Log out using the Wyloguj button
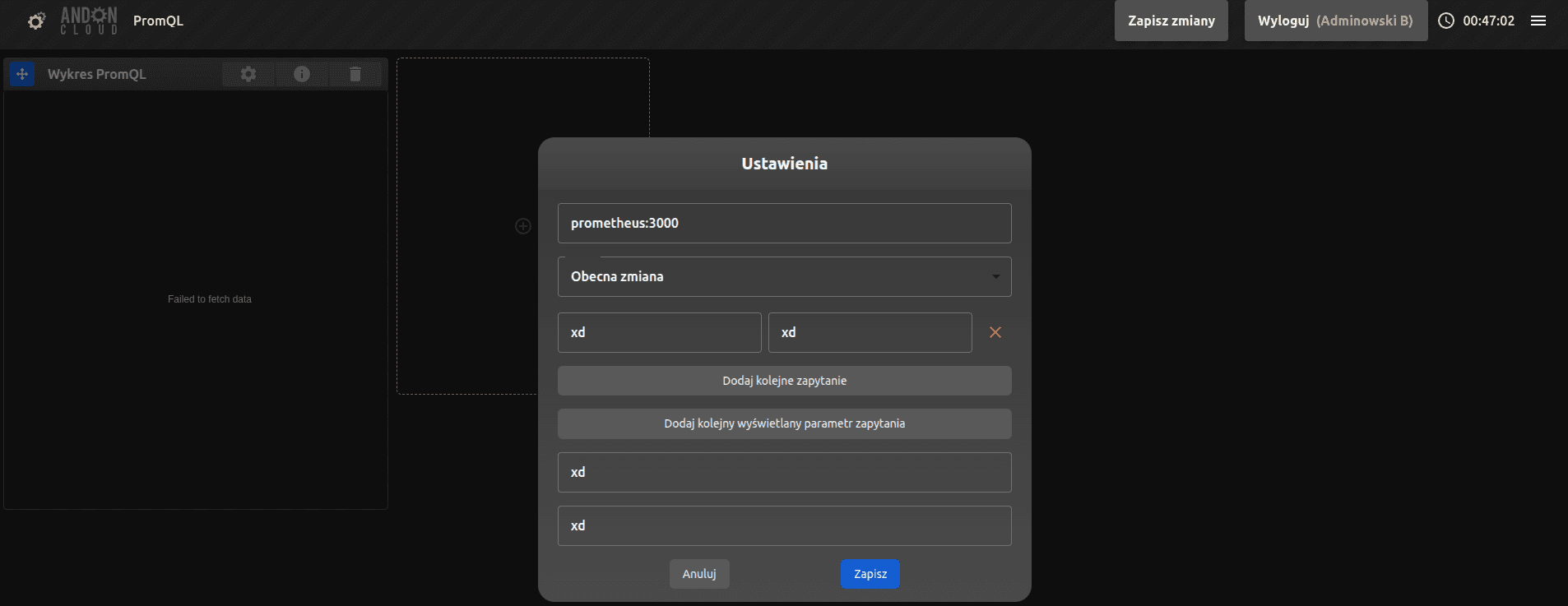 pyautogui.click(x=1334, y=21)
